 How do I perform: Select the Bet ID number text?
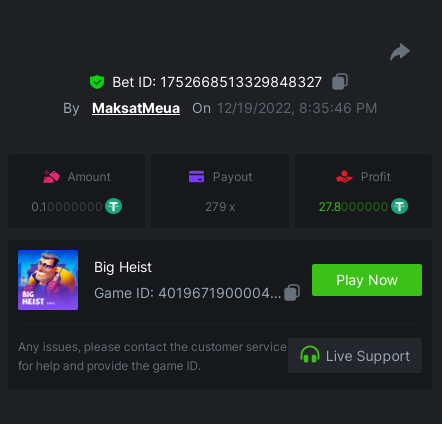[x=241, y=82]
